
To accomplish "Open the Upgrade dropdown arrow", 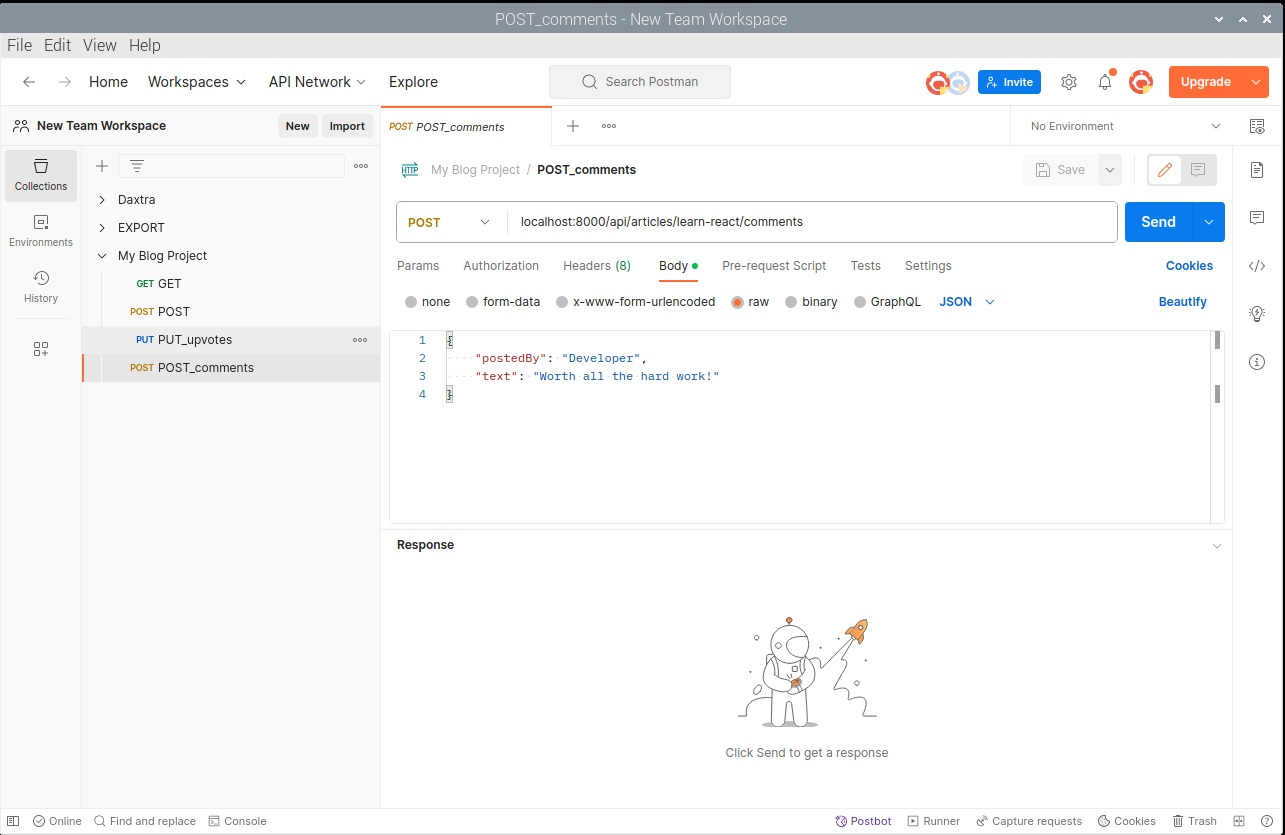I will (1256, 82).
